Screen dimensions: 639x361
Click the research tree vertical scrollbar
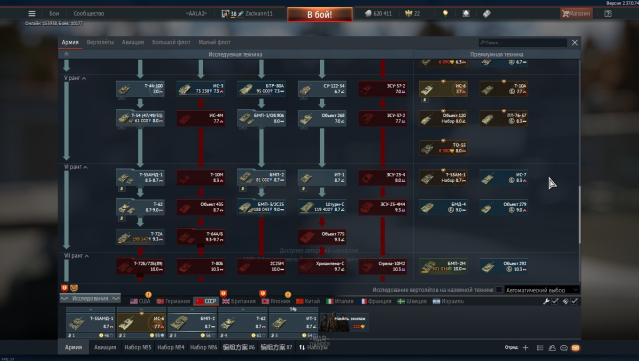[x=579, y=214]
